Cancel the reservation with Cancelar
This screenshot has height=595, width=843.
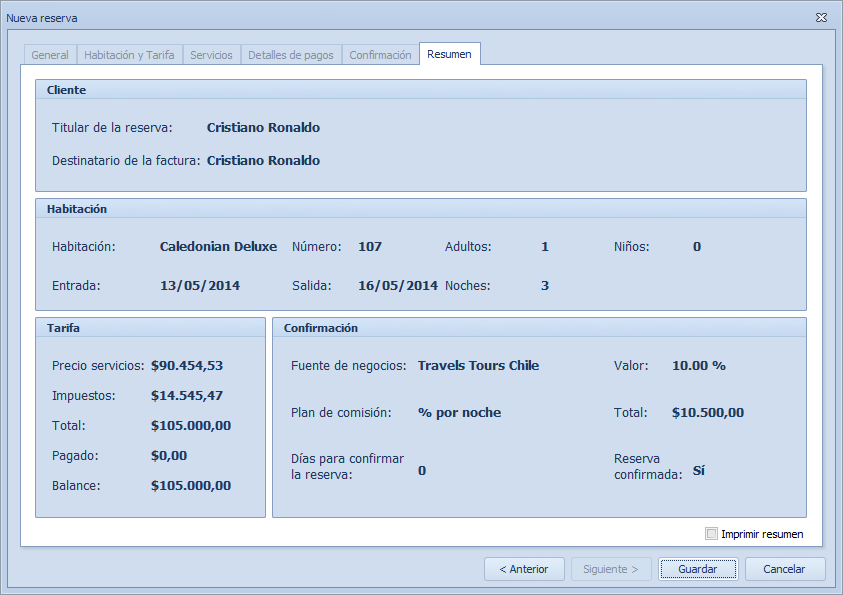(784, 569)
